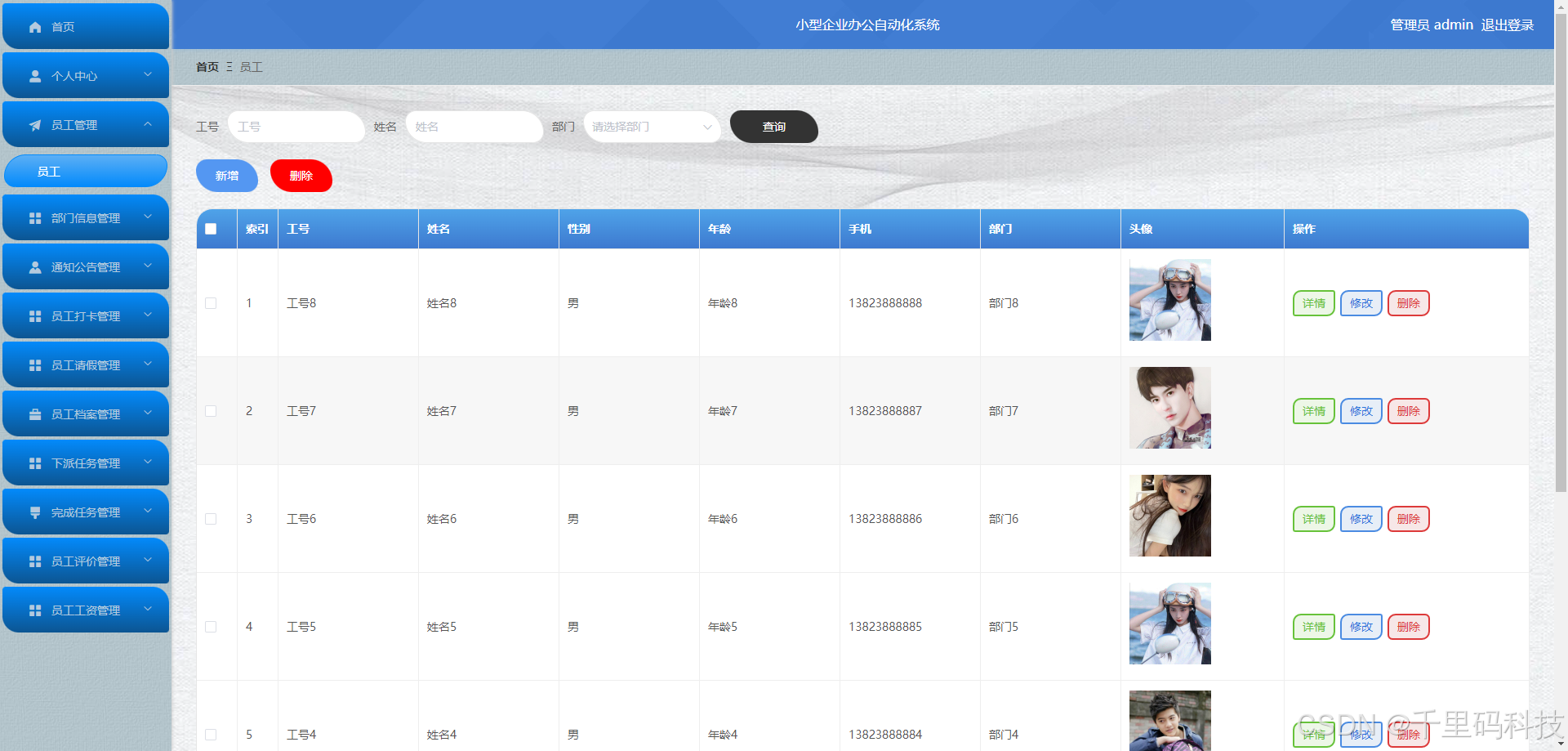The height and width of the screenshot is (751, 1568).
Task: Click the grid icon for 员工打卡管理
Action: 35,316
